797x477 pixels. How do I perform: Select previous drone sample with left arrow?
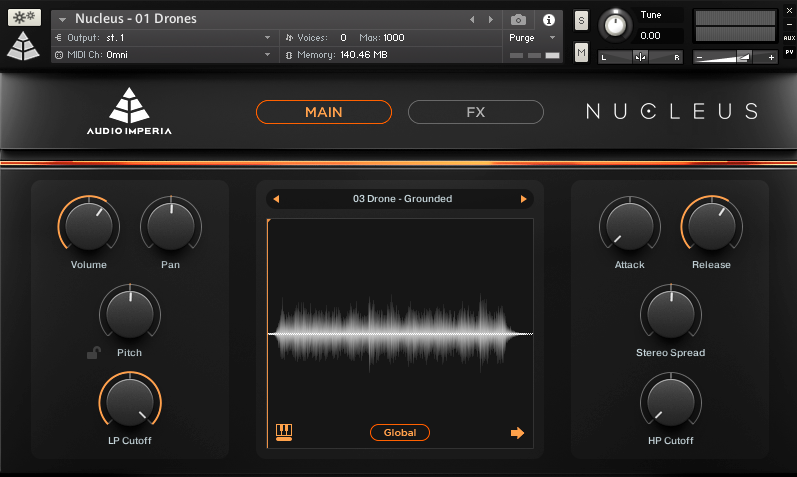point(276,199)
